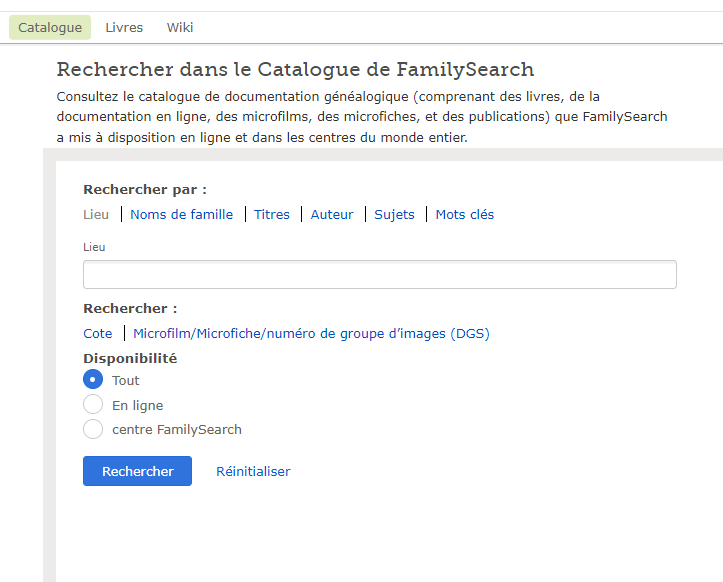Select the Lieu search-by option
The image size is (723, 582).
(96, 214)
